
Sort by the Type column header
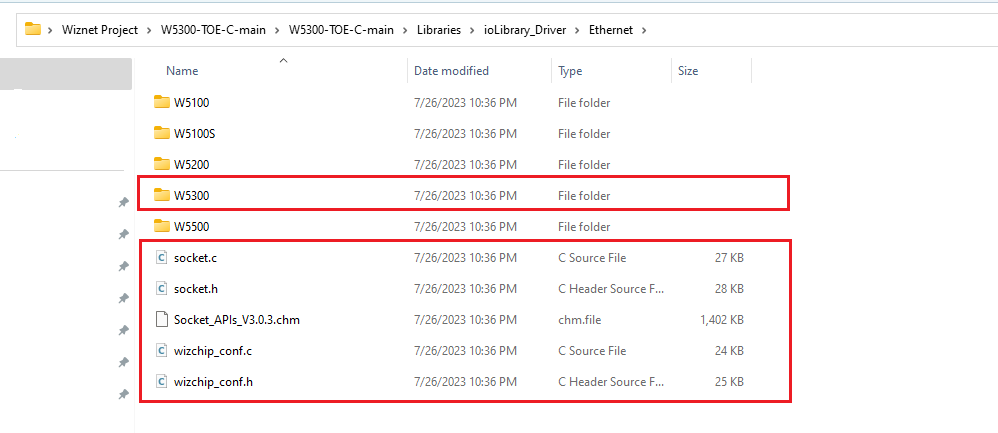coord(570,71)
